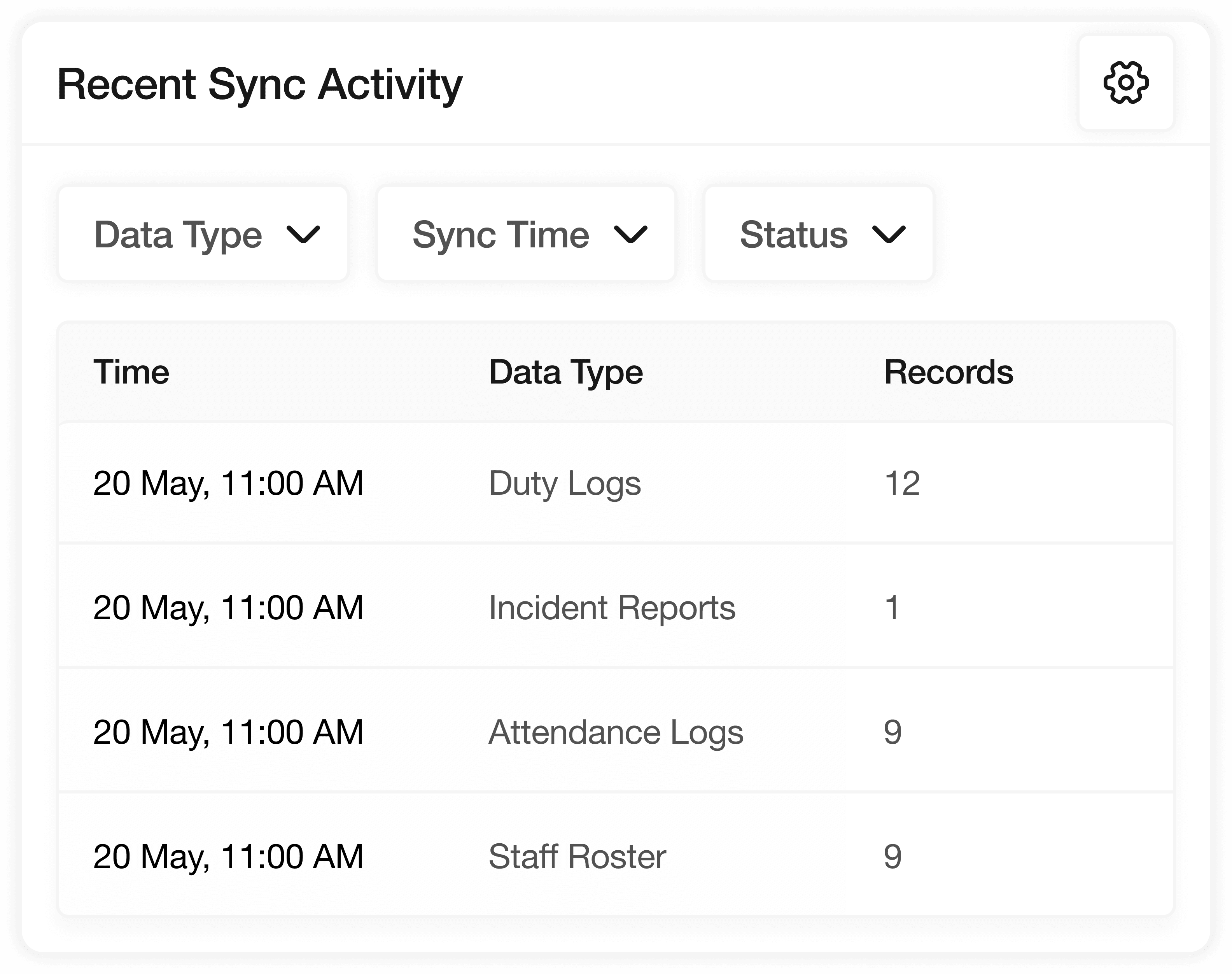Click the Recent Sync Activity title
Screen dimensions: 1232x974
pyautogui.click(x=259, y=84)
